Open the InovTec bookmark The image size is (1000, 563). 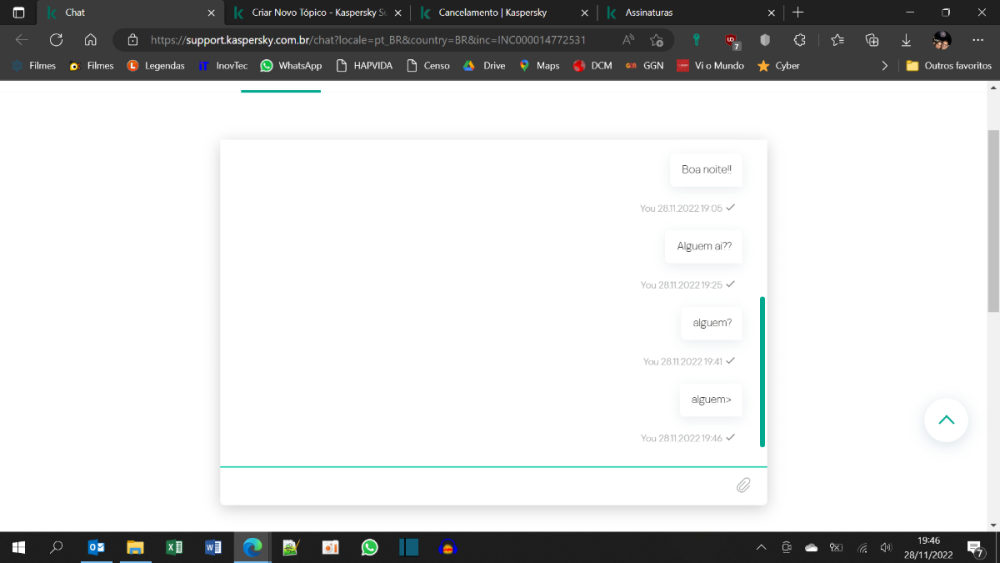click(x=223, y=66)
